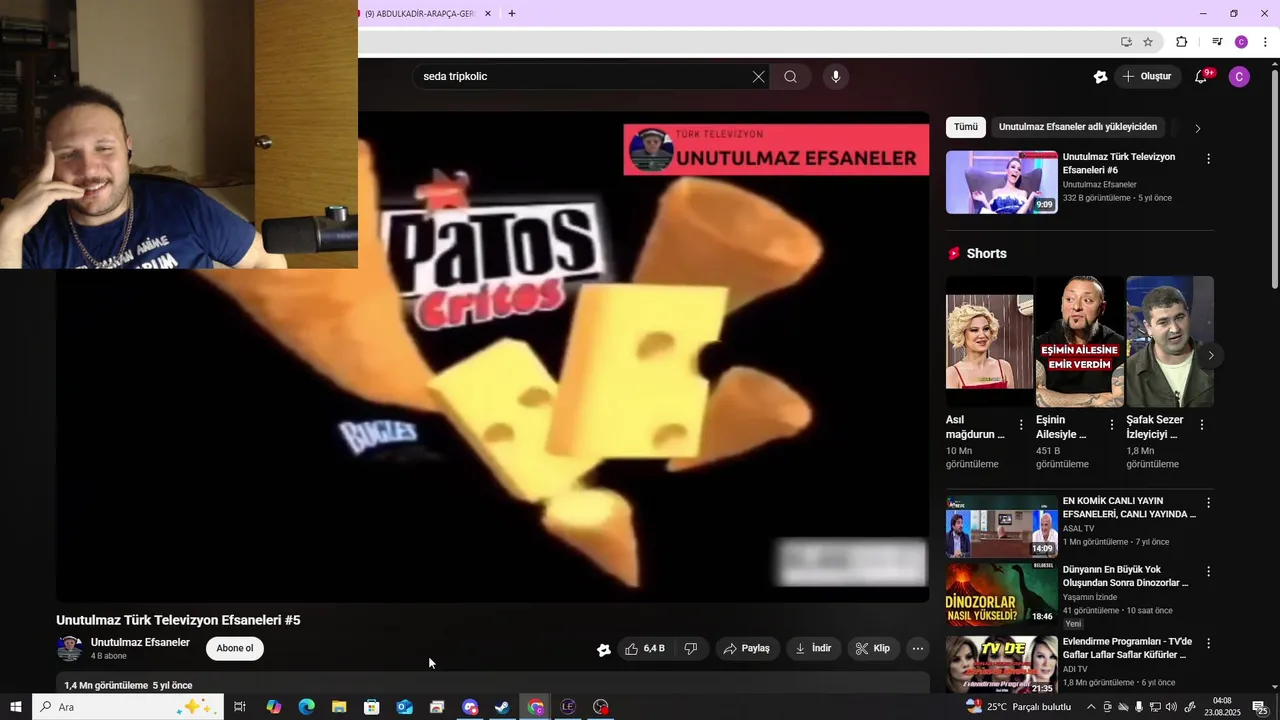
Task: Install page as app icon in address bar
Action: point(1126,42)
